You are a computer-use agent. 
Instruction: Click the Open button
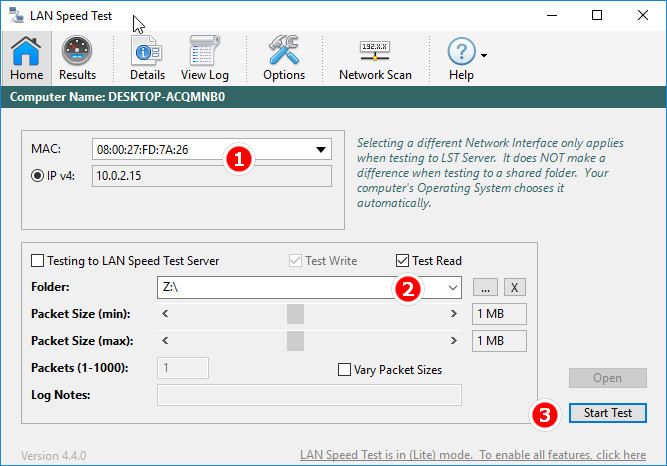[x=607, y=378]
